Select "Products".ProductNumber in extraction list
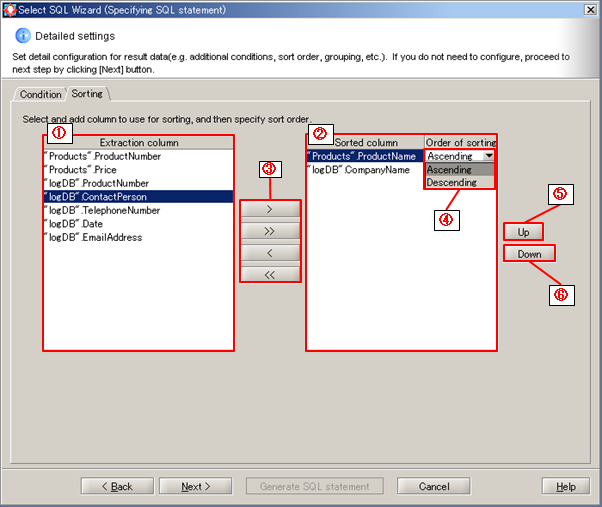The width and height of the screenshot is (602, 507). 102,157
